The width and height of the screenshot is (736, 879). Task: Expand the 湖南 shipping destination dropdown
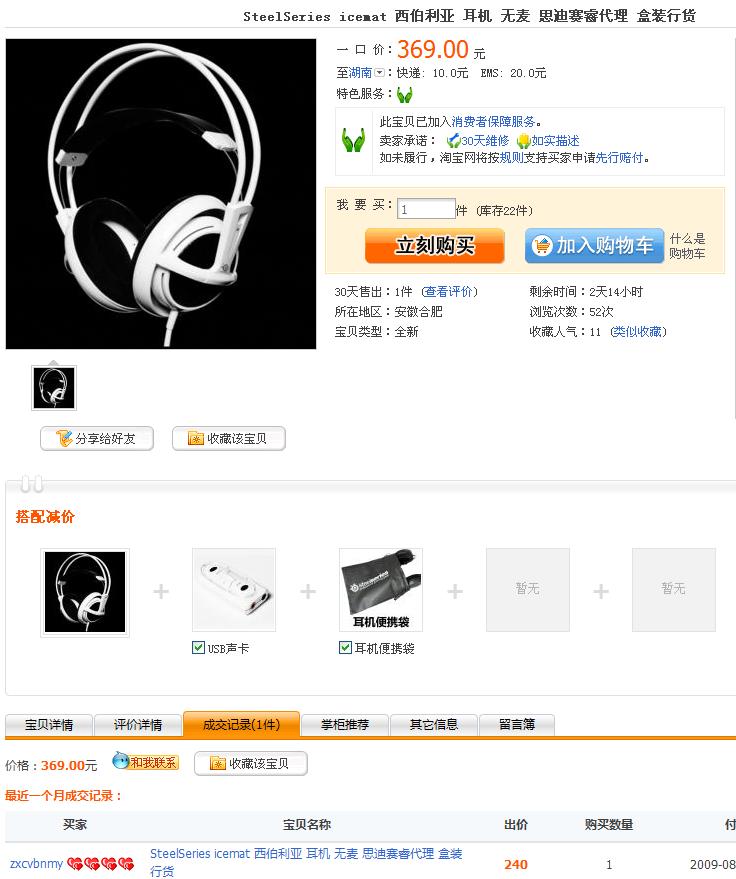click(379, 73)
